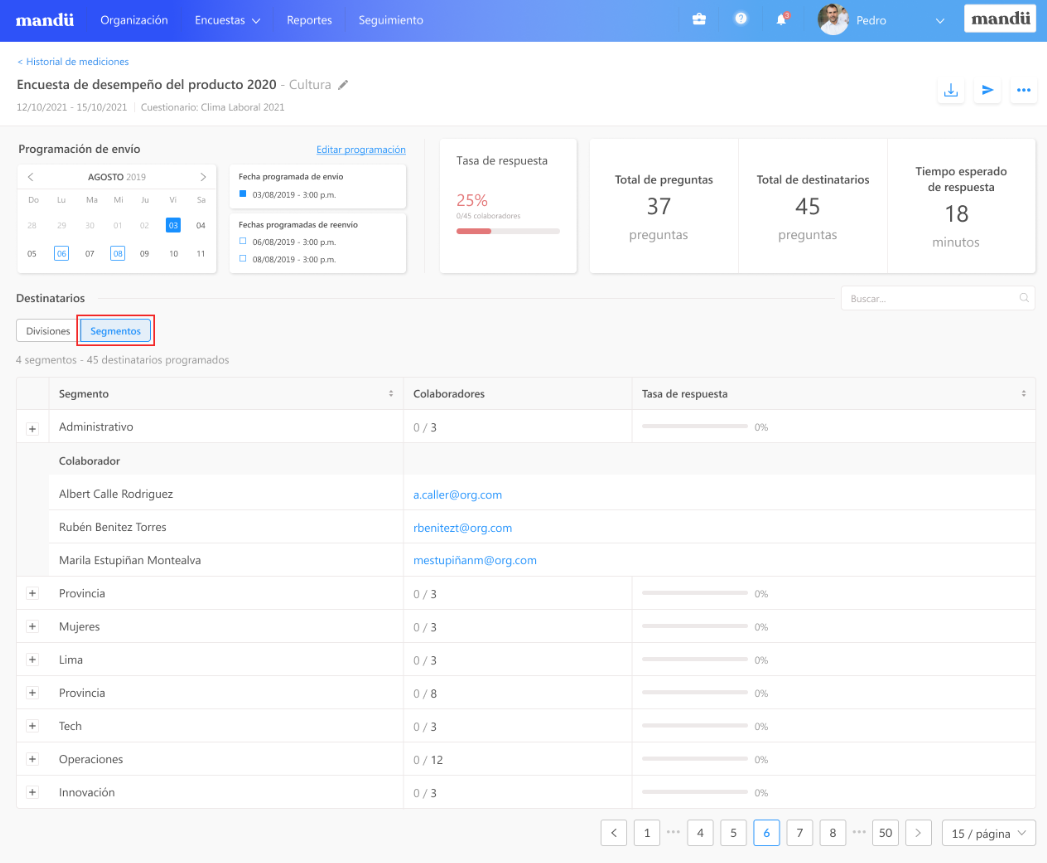Sort by Segmento column arrows
The height and width of the screenshot is (863, 1047).
[391, 393]
